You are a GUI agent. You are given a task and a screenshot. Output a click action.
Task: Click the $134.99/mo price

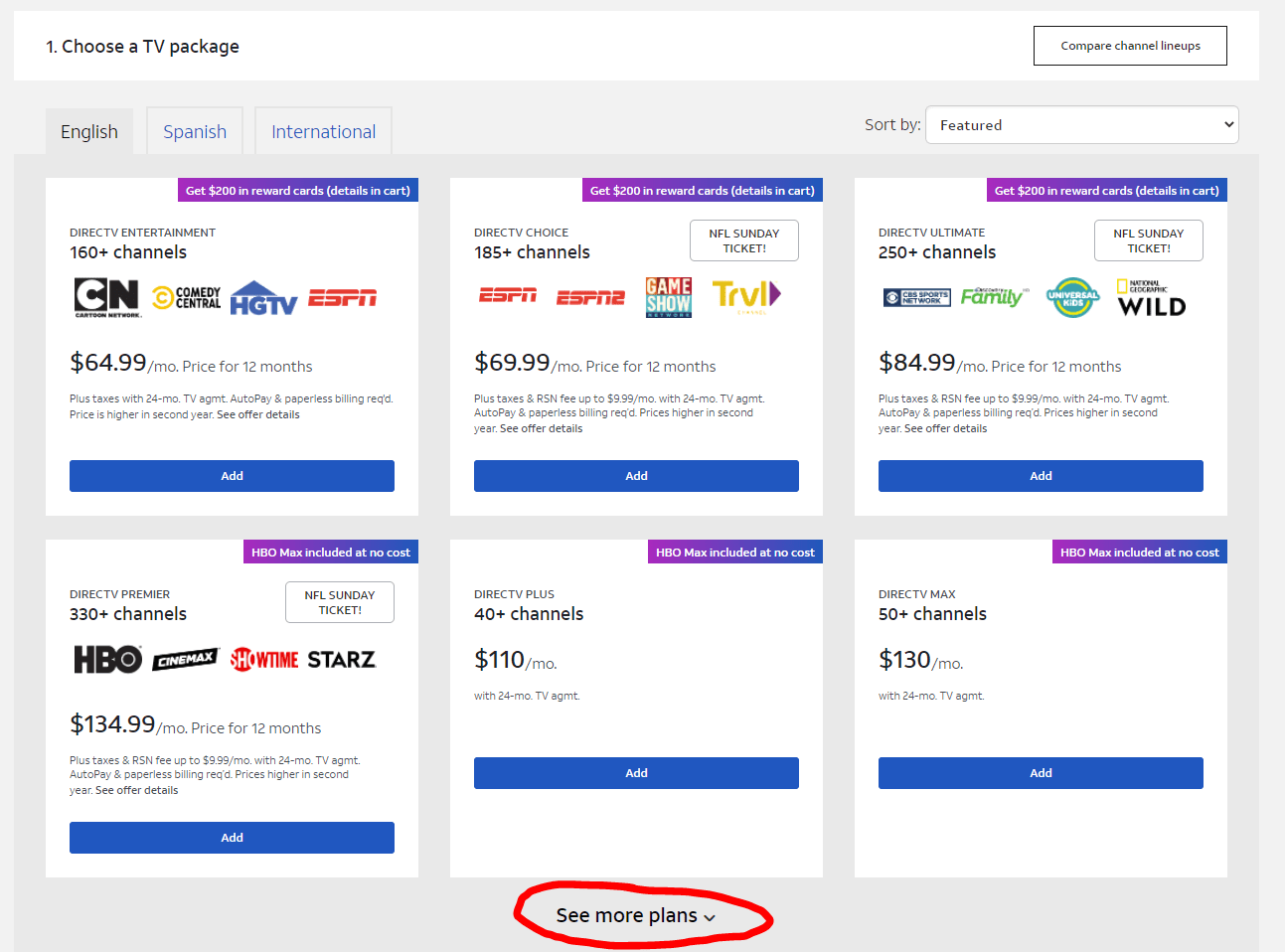pos(128,725)
